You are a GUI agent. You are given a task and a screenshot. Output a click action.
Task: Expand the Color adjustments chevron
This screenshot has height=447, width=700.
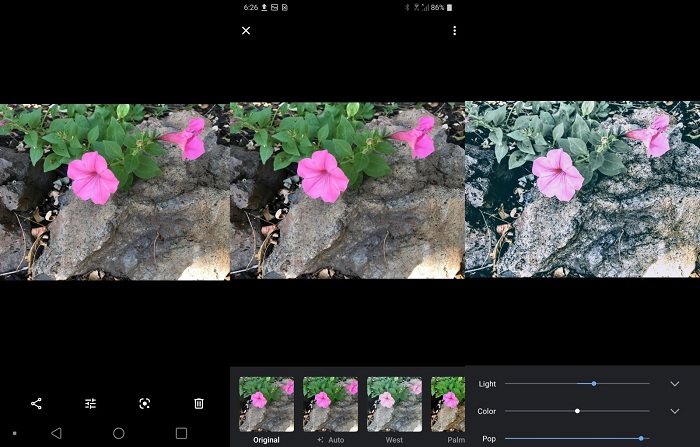point(675,411)
